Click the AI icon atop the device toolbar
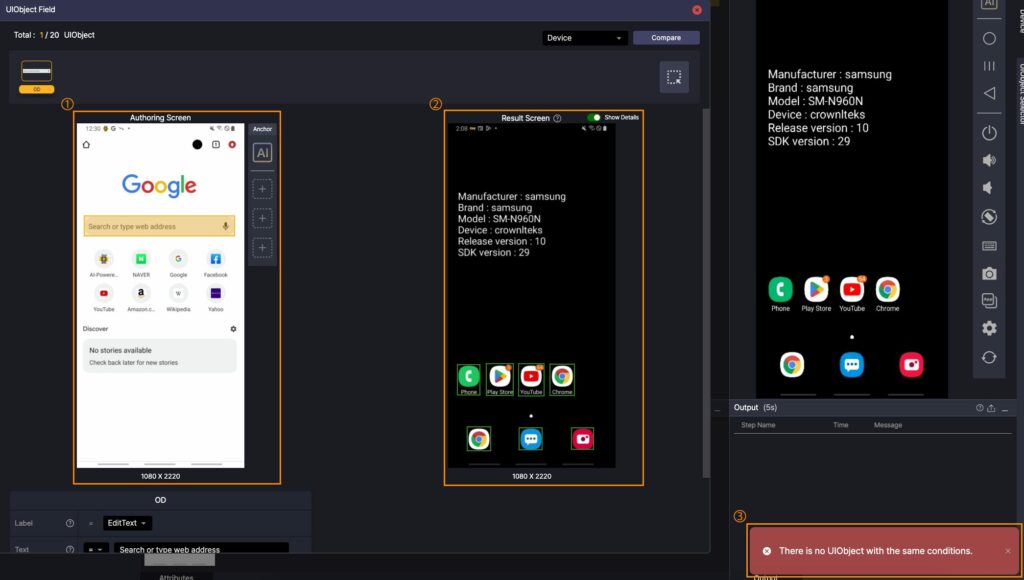The height and width of the screenshot is (580, 1024). coord(989,4)
